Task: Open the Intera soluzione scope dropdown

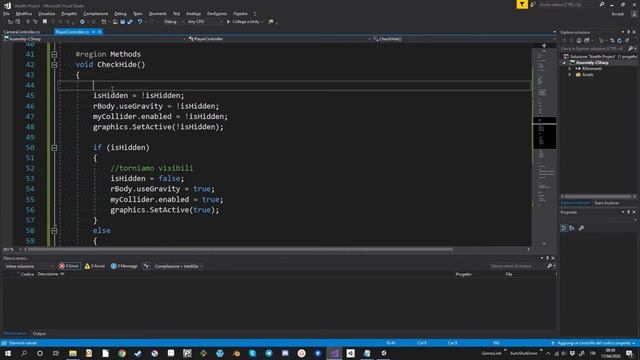Action: click(29, 266)
